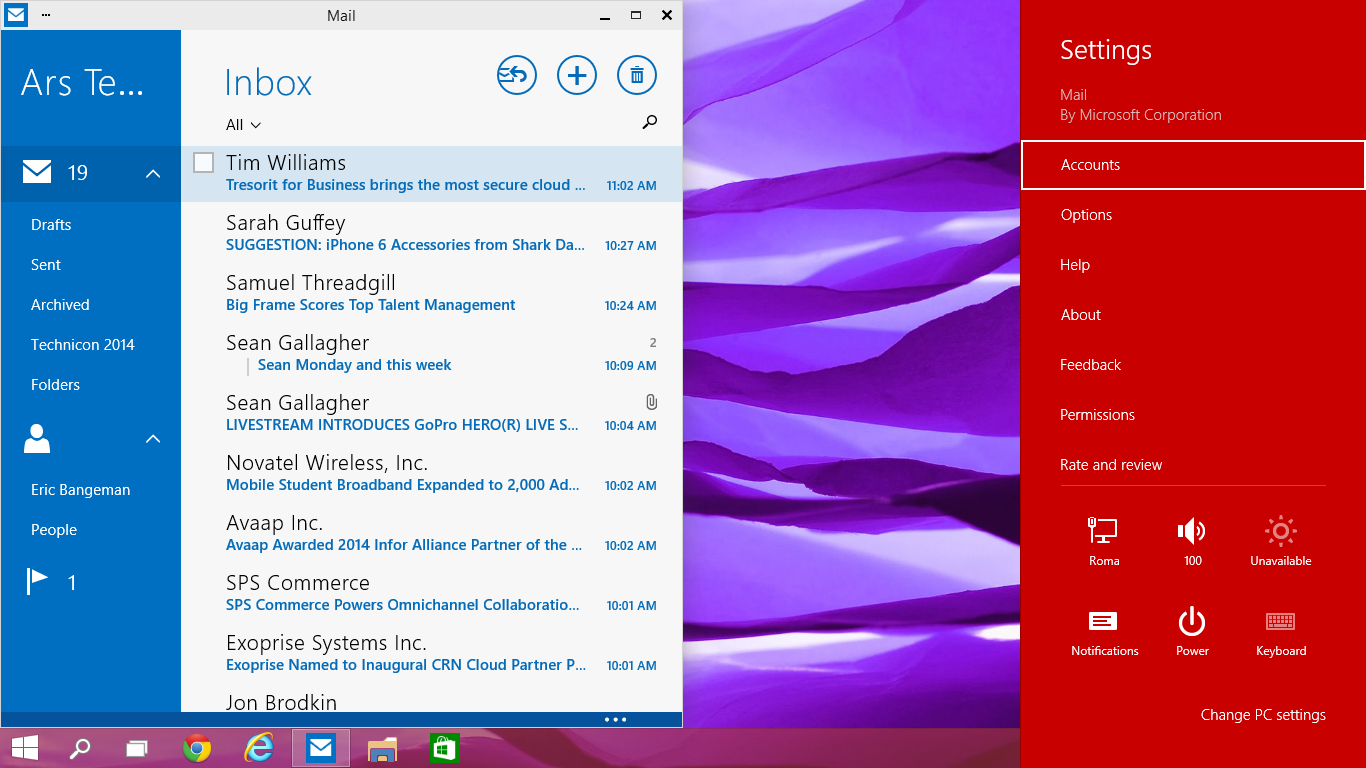Screen dimensions: 1366x768
Task: Expand Sean Monday and this week thread
Action: click(432, 355)
